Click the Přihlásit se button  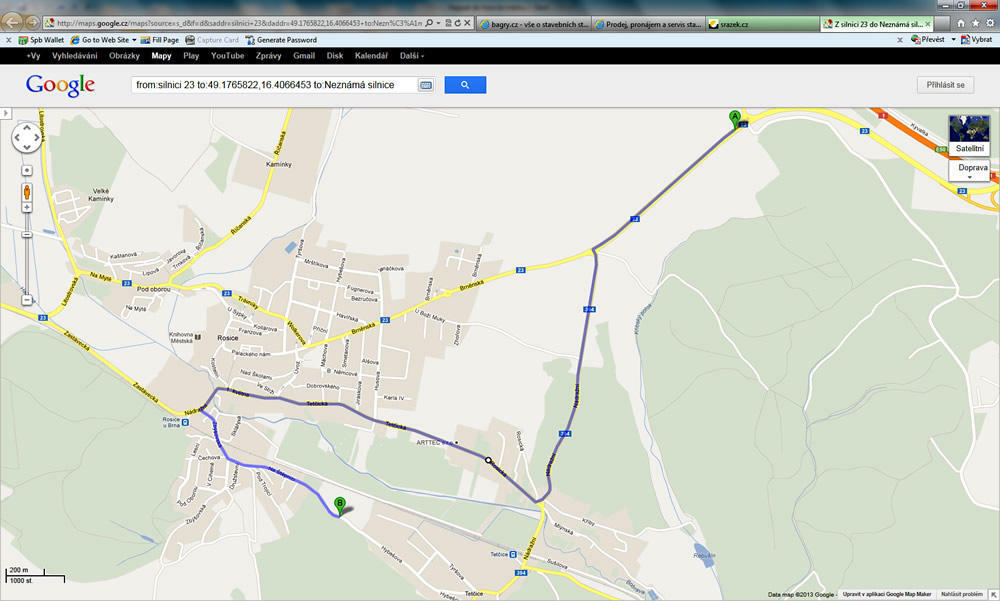click(945, 85)
